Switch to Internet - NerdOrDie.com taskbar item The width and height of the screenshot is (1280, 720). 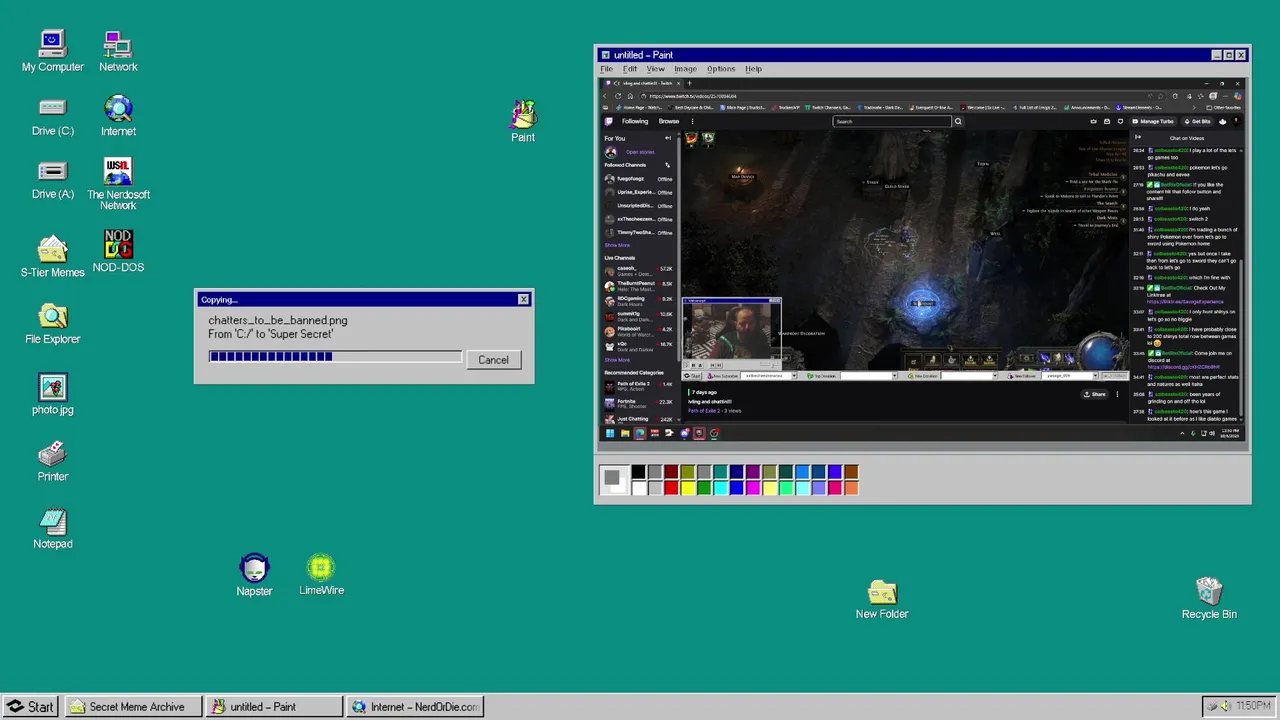[414, 706]
